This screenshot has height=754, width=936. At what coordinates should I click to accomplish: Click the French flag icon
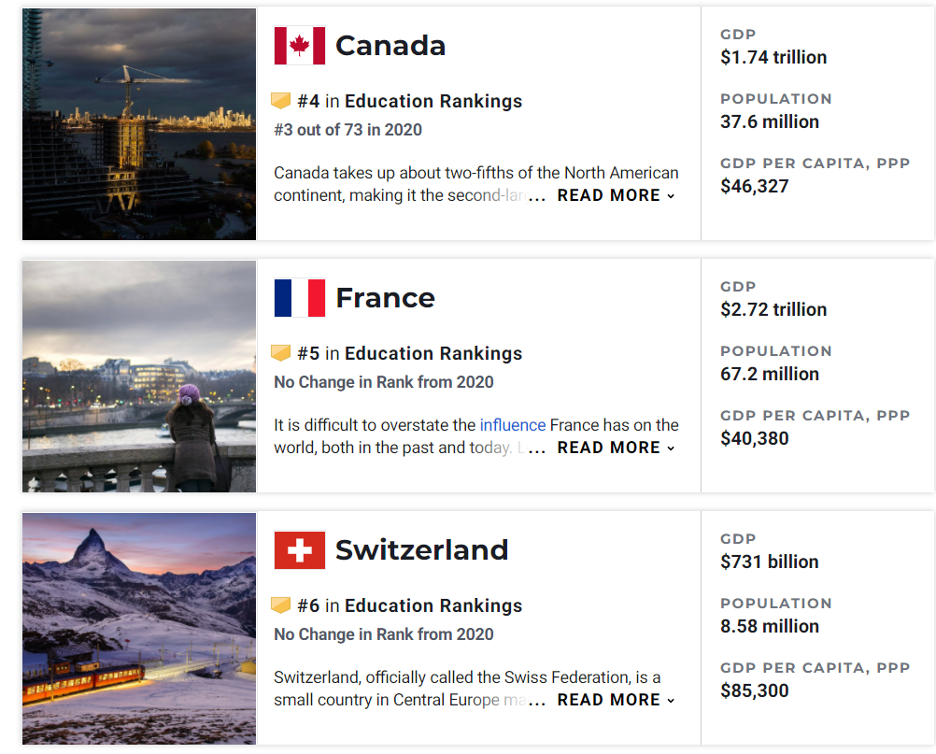point(300,298)
